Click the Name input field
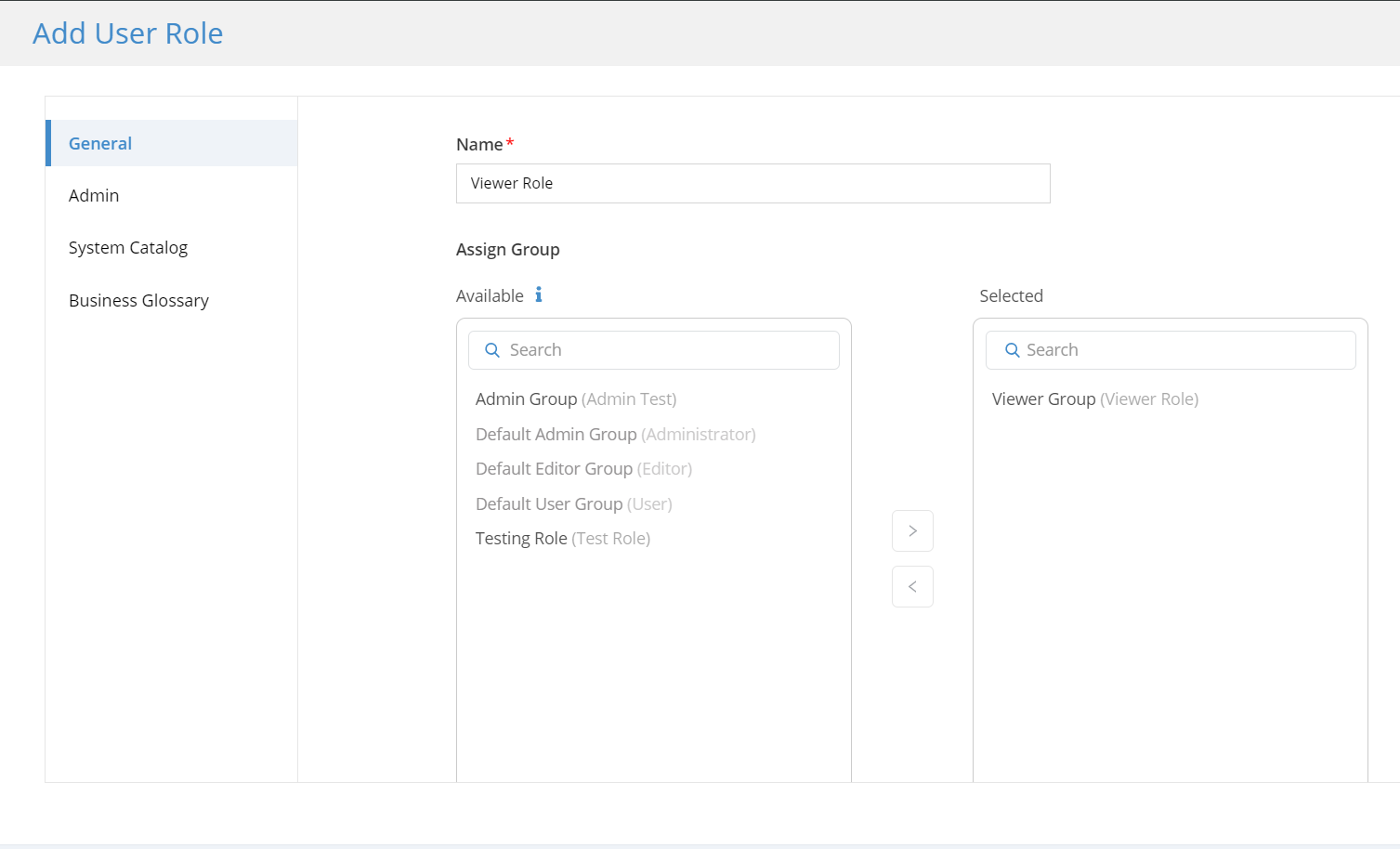The width and height of the screenshot is (1400, 849). [x=752, y=183]
